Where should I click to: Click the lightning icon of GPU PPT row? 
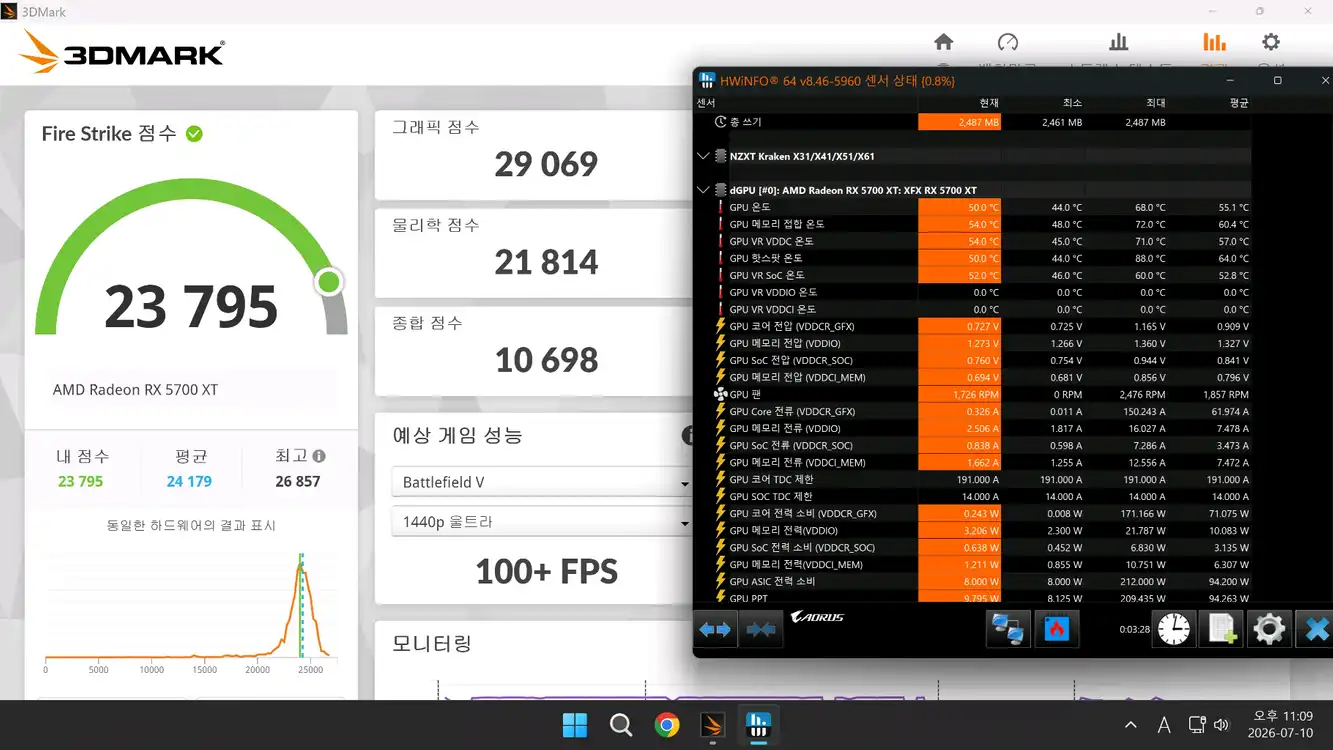click(720, 598)
